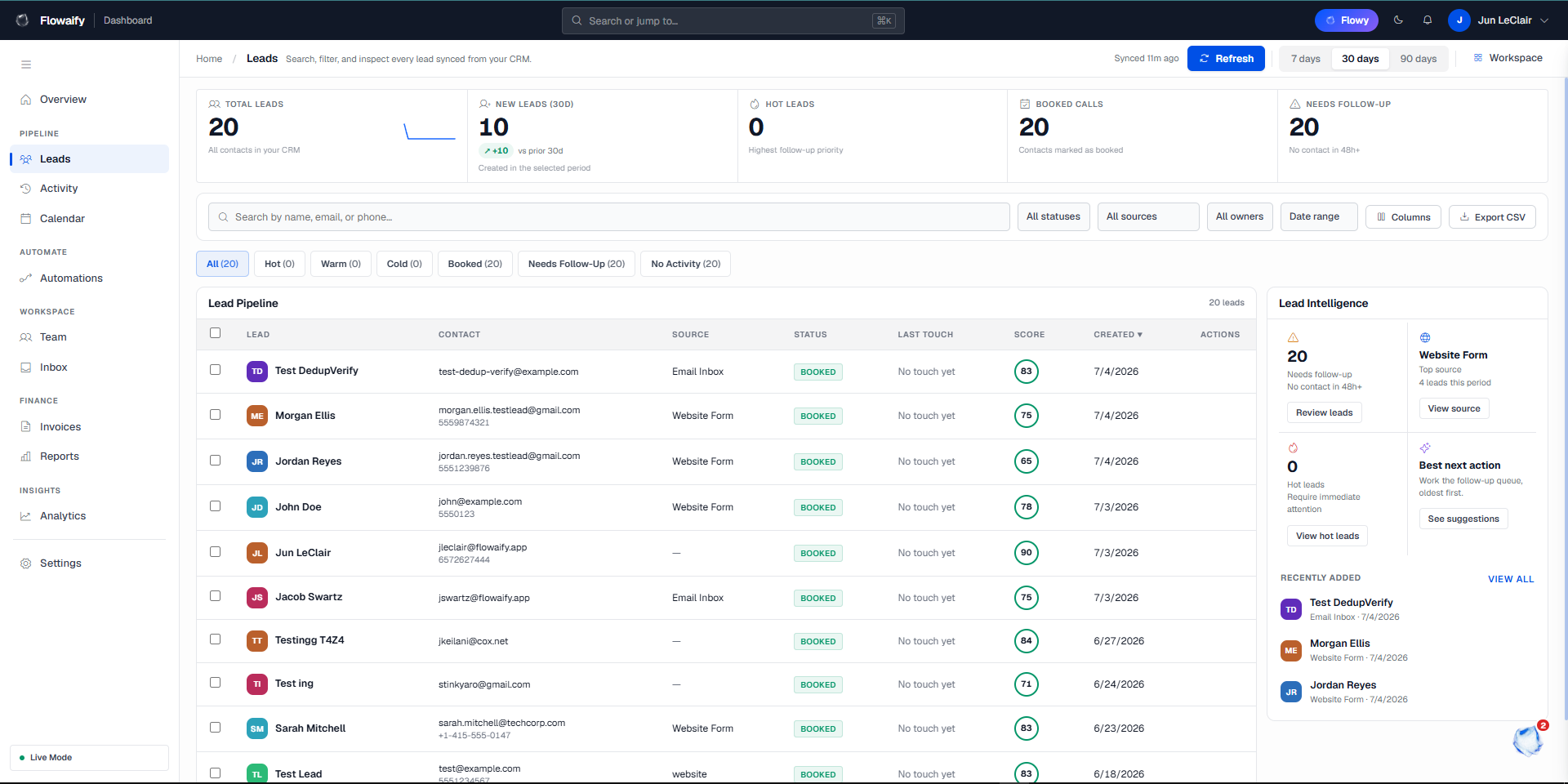Viewport: 1568px width, 784px height.
Task: Click the VIEW ALL link
Action: (x=1511, y=579)
